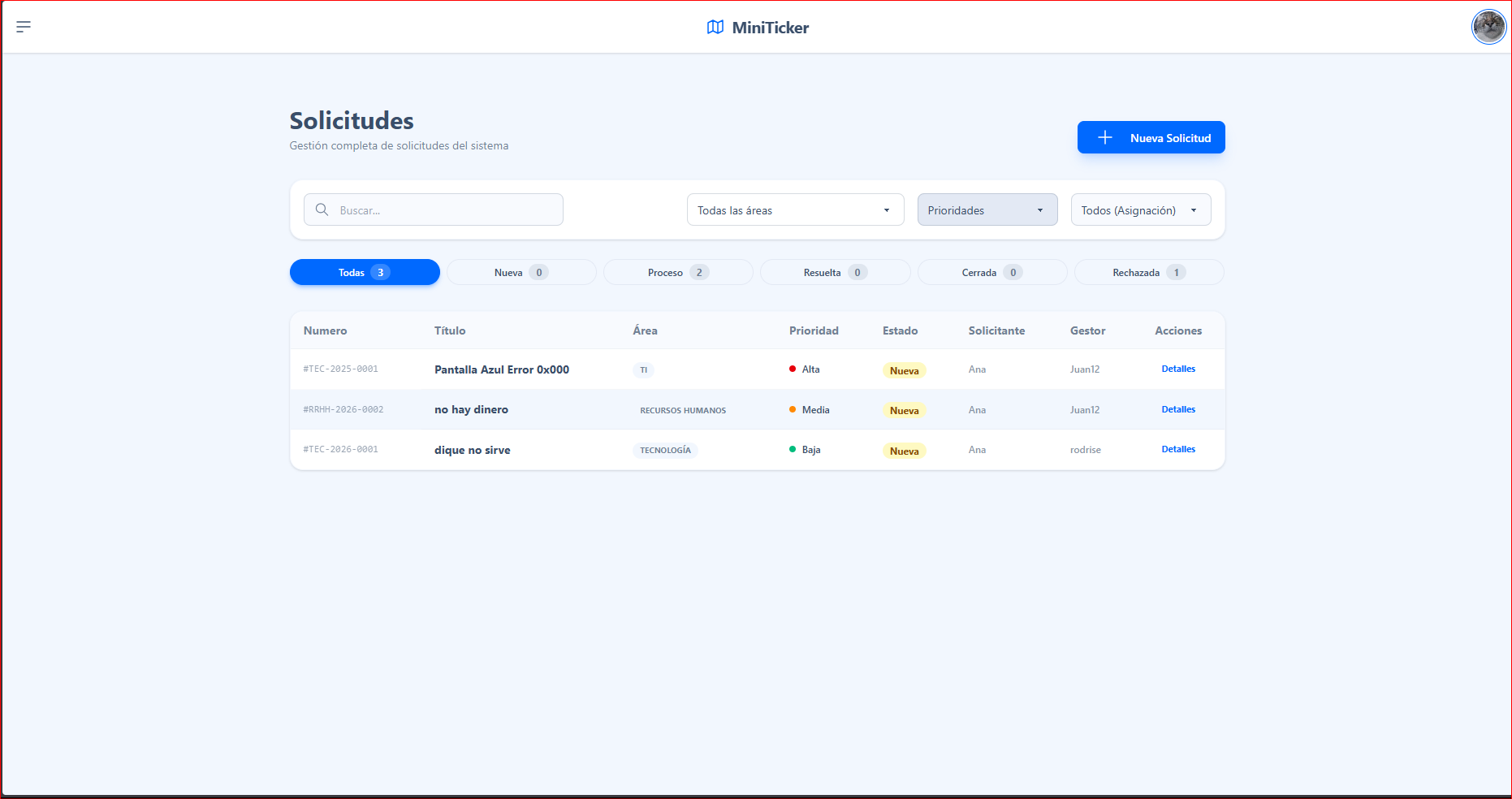
Task: Switch to the Proceso tab
Action: (x=677, y=273)
